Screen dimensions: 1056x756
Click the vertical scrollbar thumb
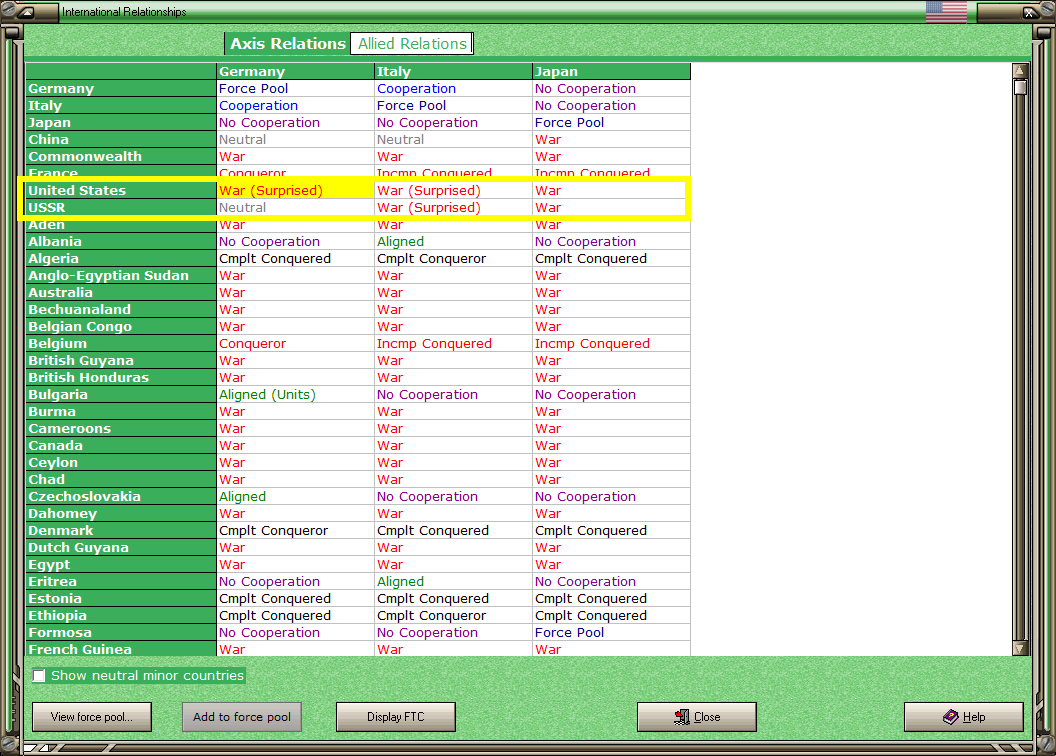click(1020, 88)
